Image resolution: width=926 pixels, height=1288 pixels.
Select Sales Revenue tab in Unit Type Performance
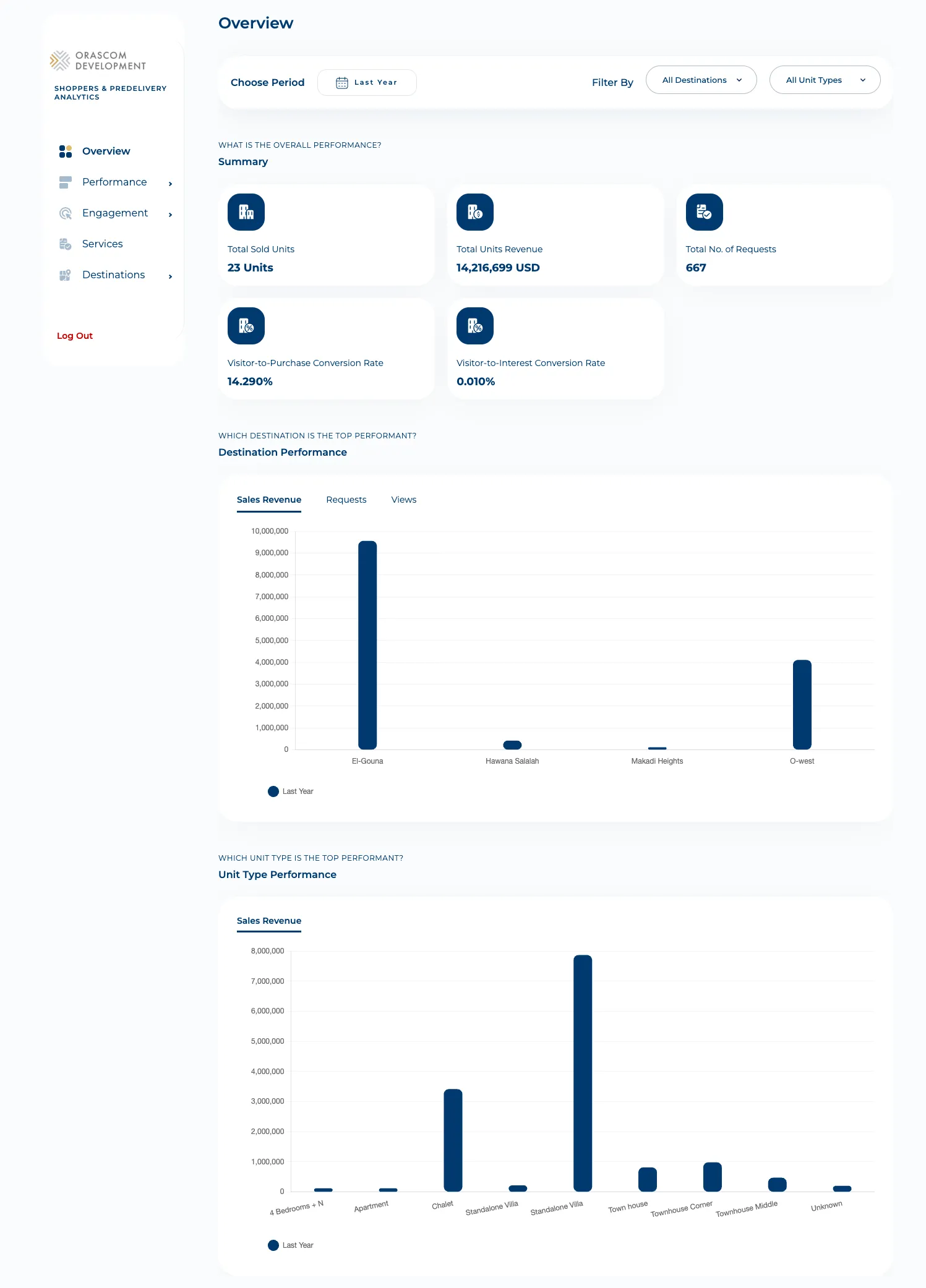tap(269, 921)
